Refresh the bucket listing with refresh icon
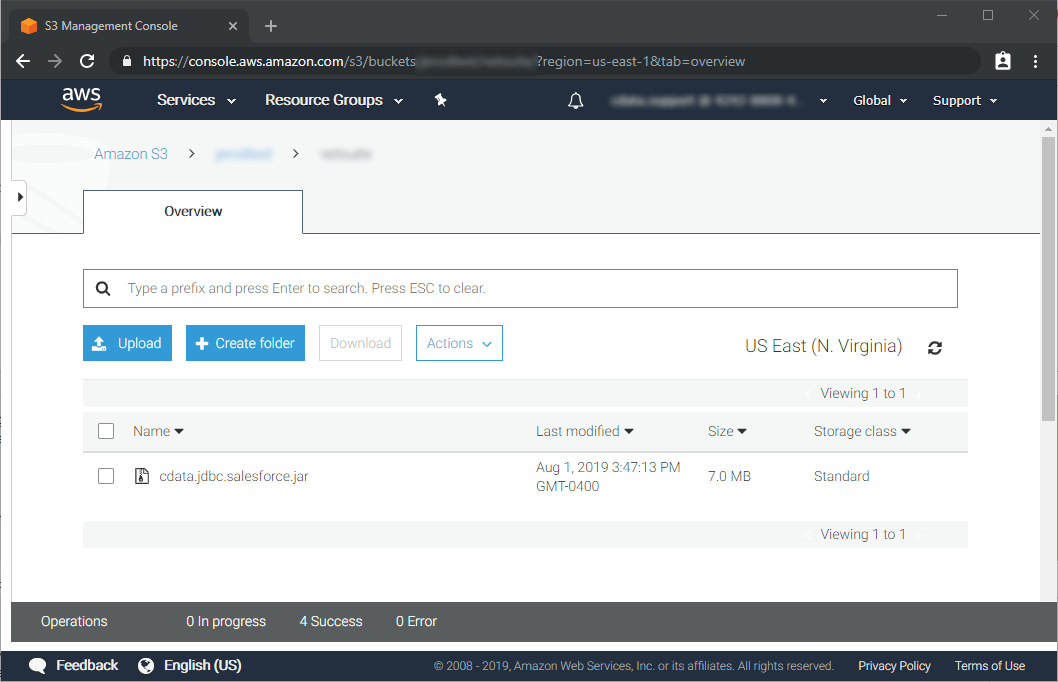1058x682 pixels. [935, 348]
